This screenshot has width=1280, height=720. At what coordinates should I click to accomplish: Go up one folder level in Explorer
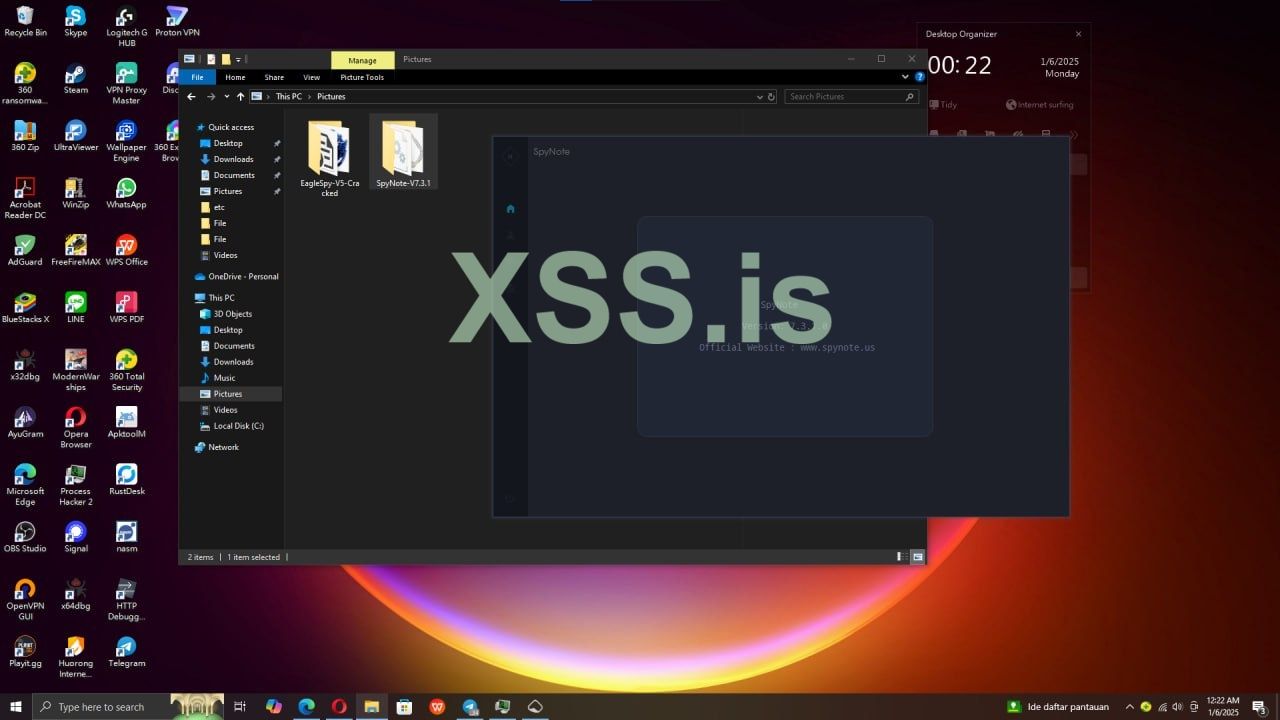(x=240, y=97)
